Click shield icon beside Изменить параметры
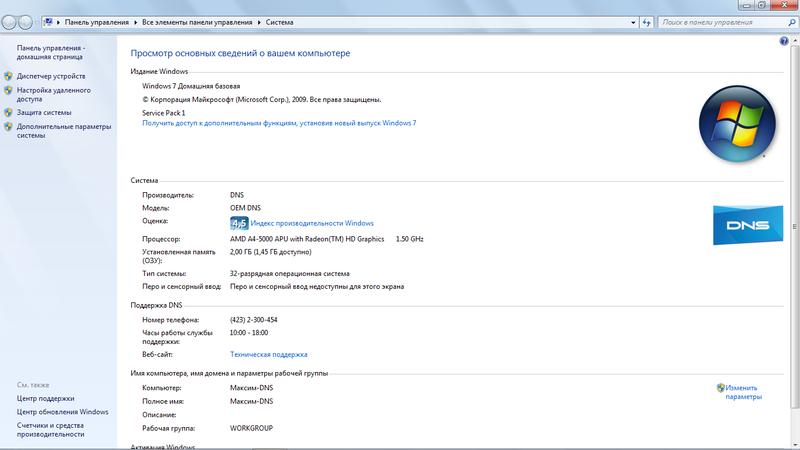800x450 pixels. 720,388
